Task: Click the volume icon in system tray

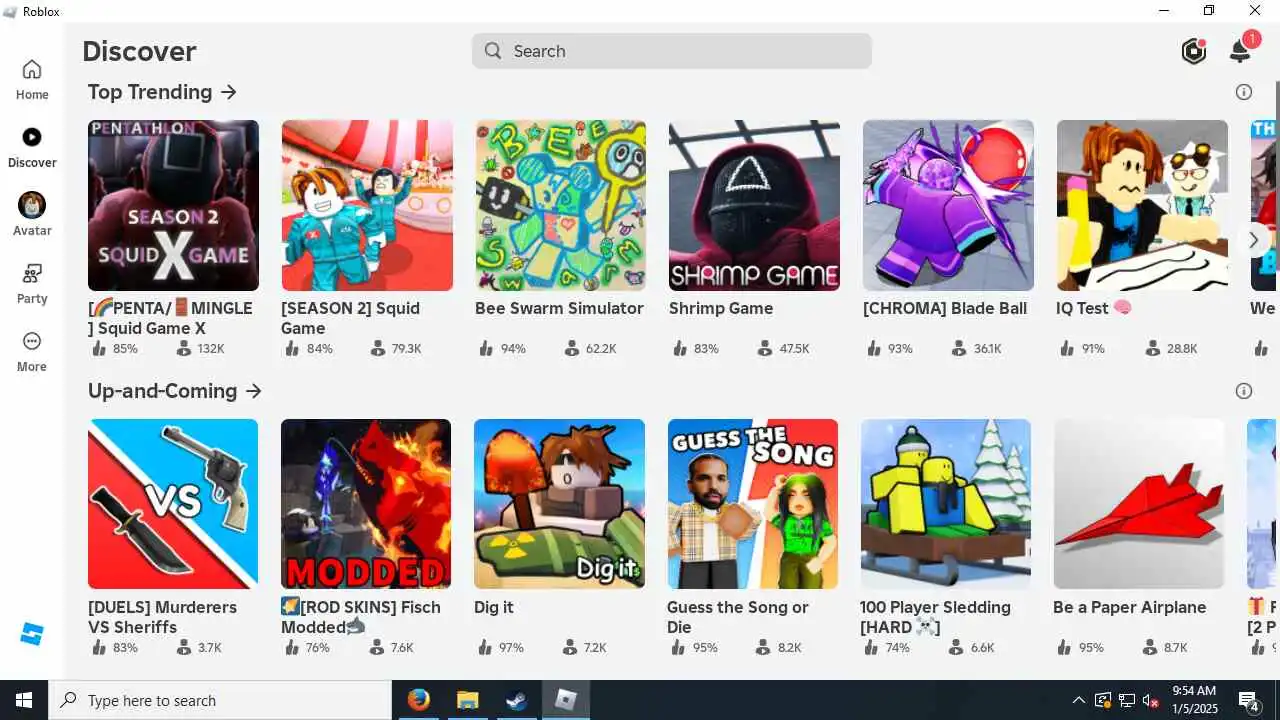Action: 1151,700
